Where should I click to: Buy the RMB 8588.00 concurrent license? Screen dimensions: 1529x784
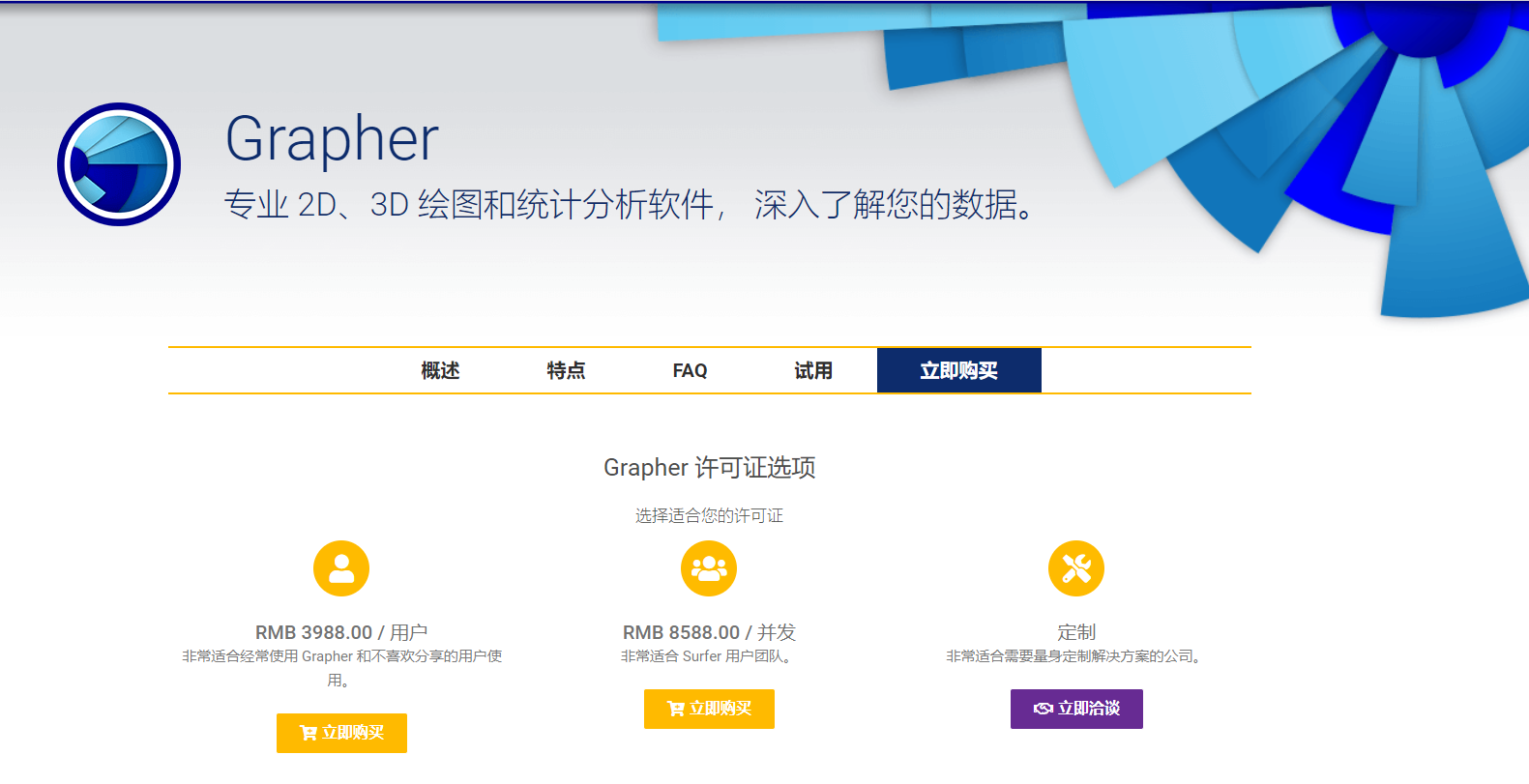click(x=709, y=709)
